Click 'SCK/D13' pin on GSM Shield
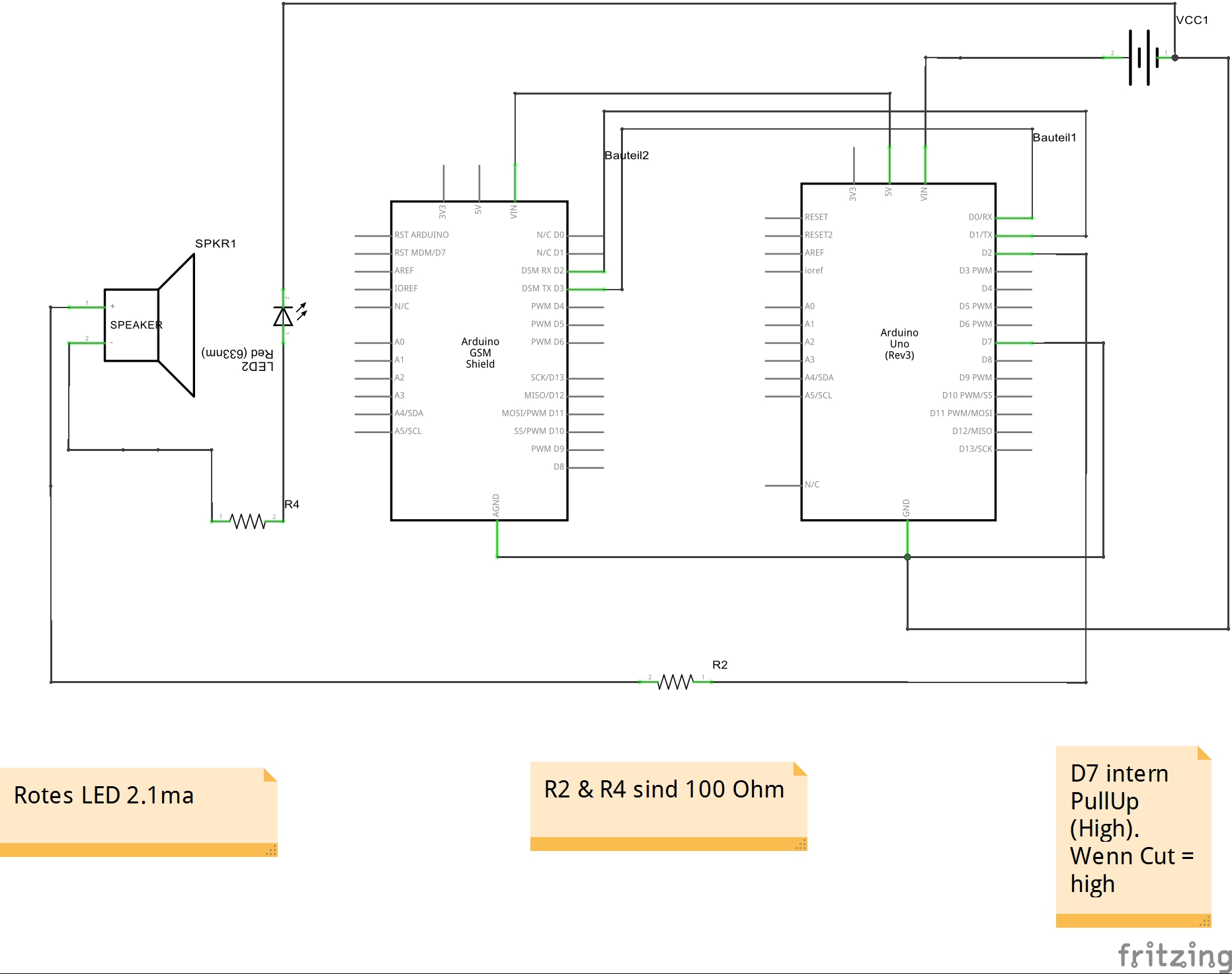This screenshot has height=974, width=1232. (547, 378)
